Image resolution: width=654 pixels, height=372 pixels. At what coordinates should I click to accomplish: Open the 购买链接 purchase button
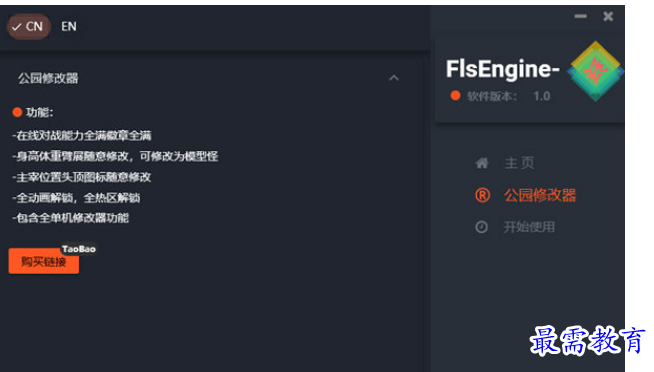coord(44,261)
